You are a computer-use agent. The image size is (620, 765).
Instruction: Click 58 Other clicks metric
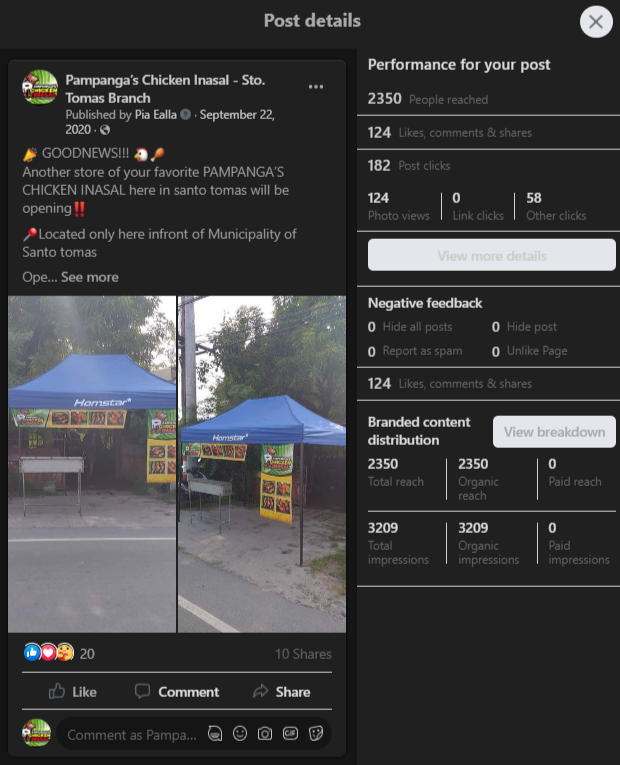(x=556, y=206)
